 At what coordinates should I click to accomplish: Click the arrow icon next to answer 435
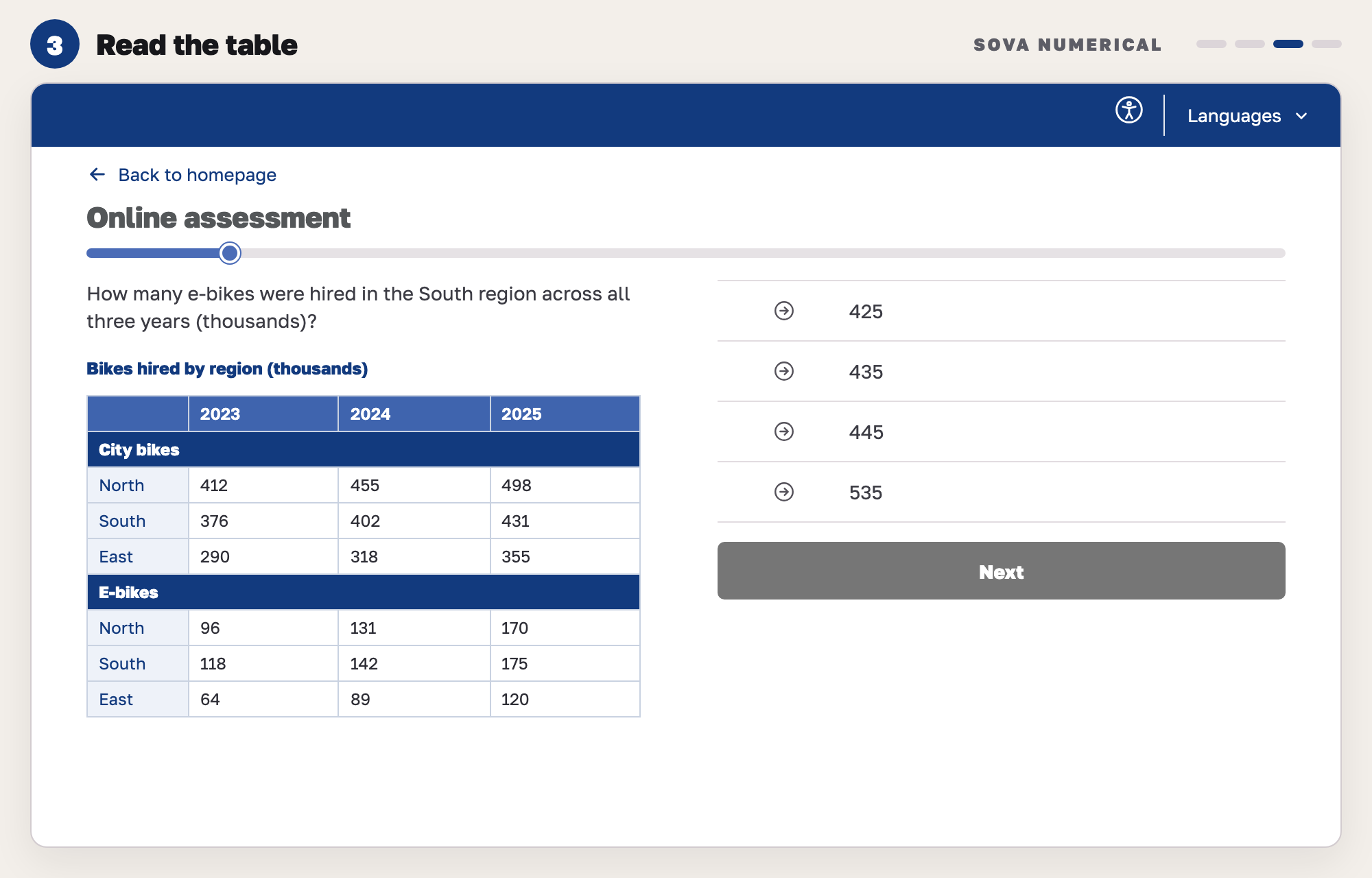(784, 371)
